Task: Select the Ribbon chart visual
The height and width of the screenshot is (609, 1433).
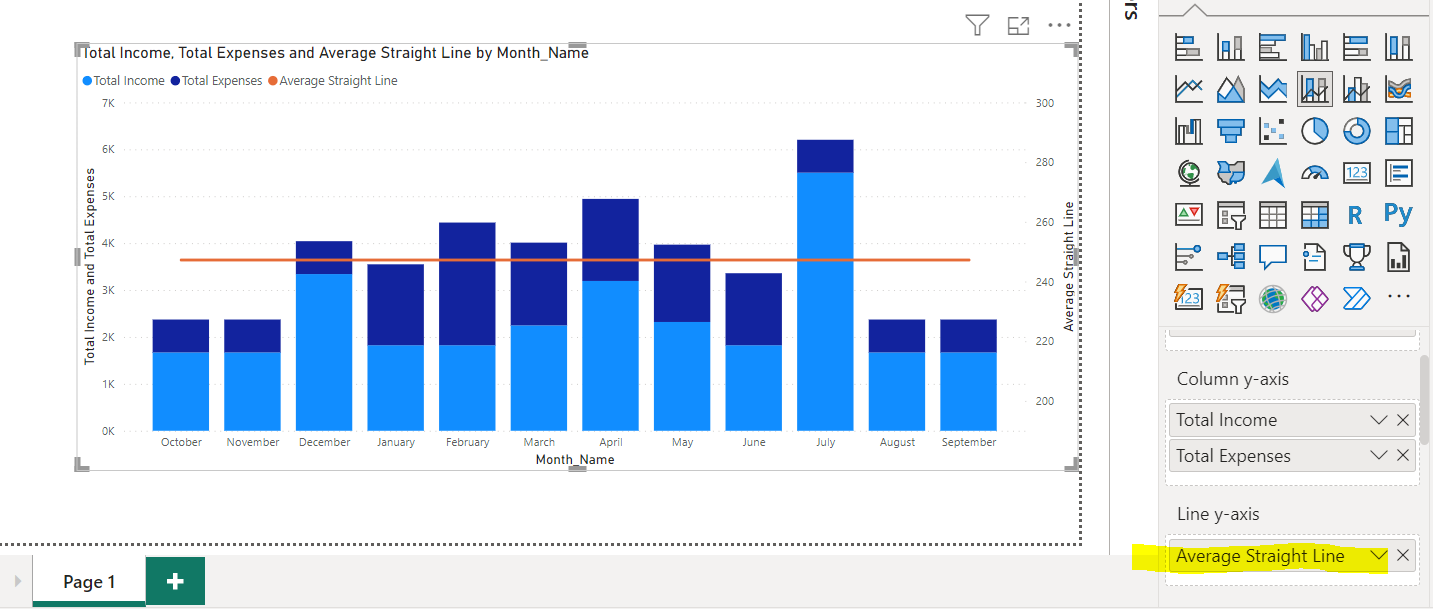Action: tap(1398, 89)
